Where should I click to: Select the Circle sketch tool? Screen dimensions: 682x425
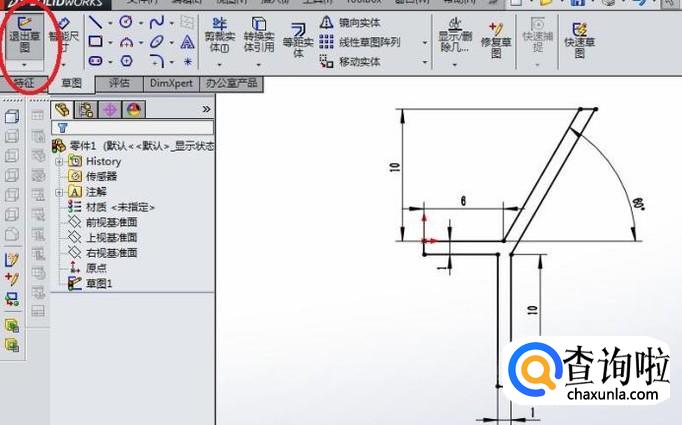(x=126, y=22)
